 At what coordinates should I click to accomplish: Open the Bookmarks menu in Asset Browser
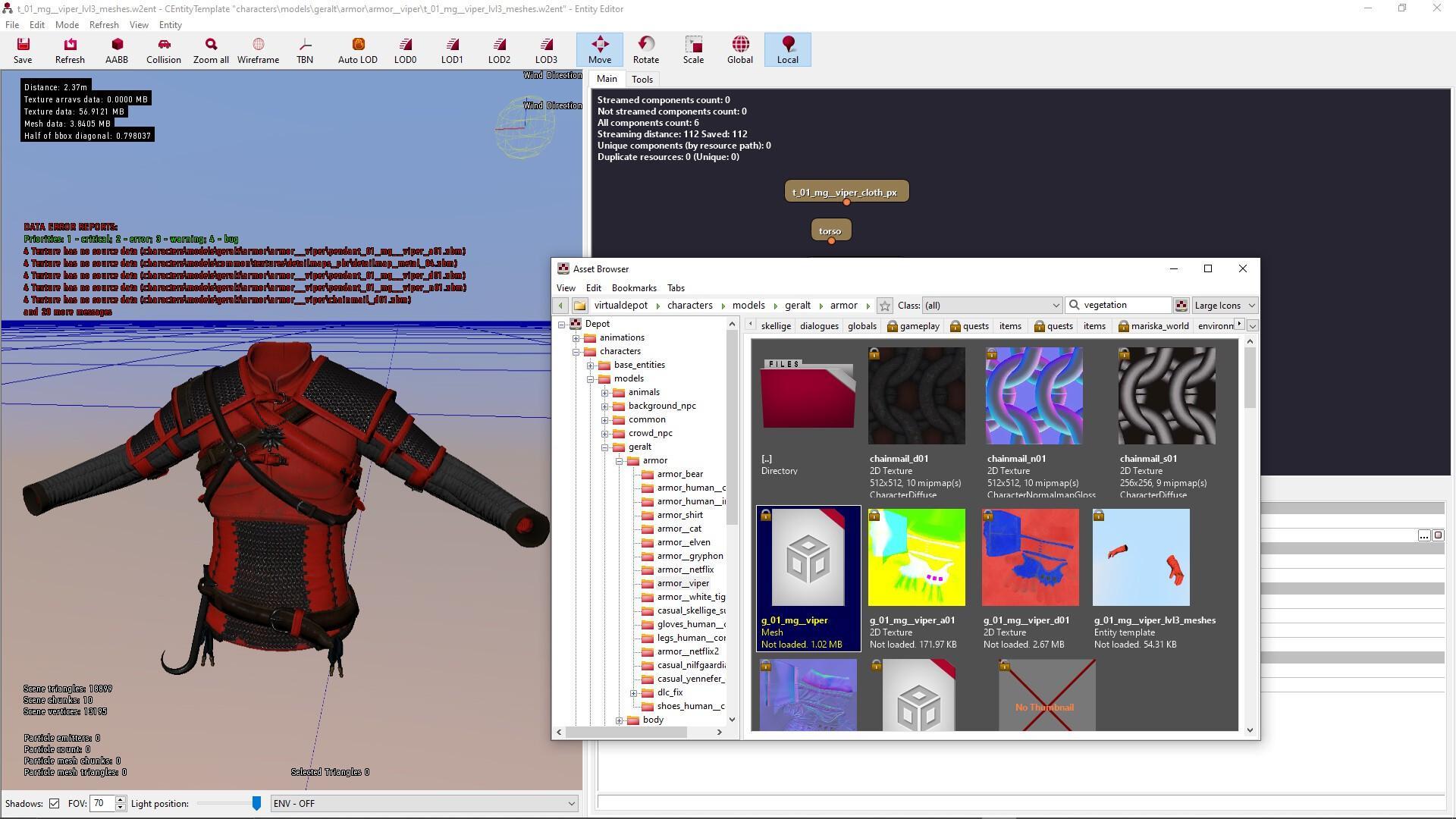point(633,287)
